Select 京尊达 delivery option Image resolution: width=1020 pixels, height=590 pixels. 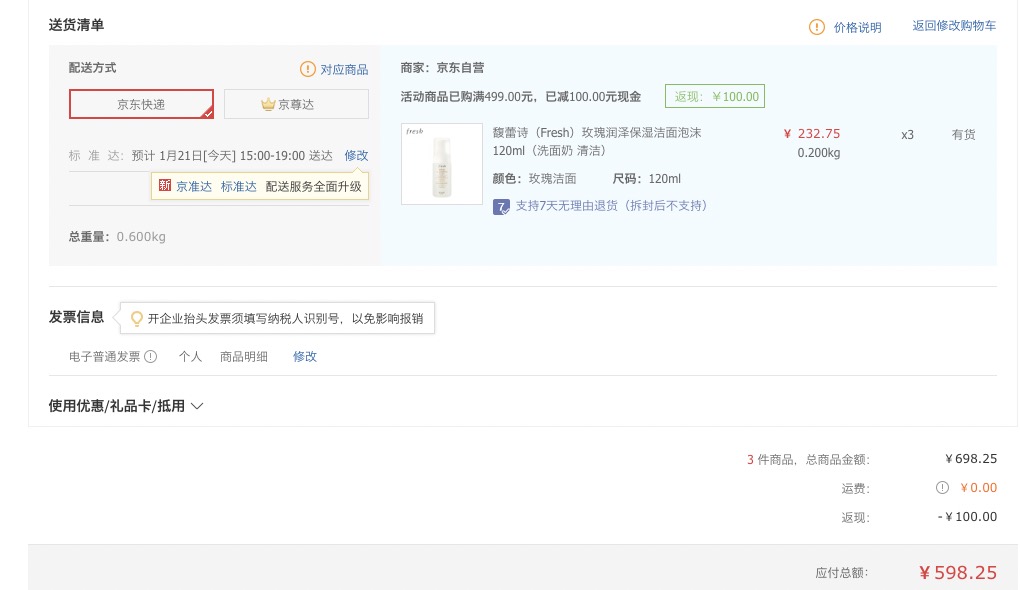296,104
